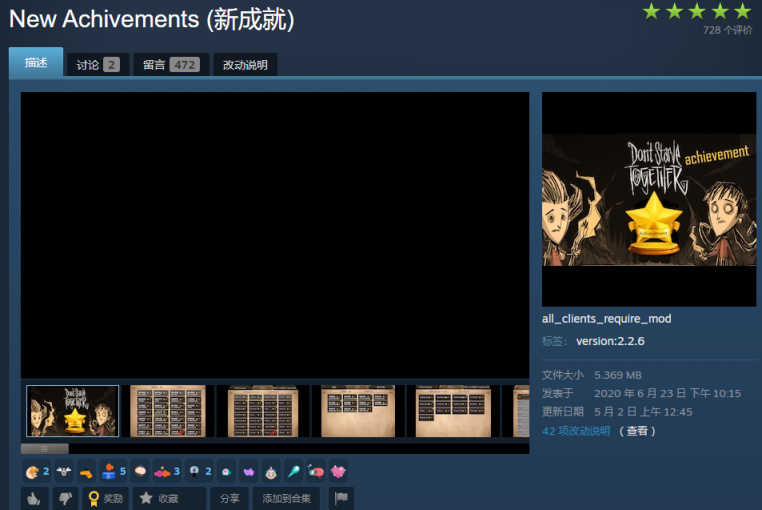
Task: Click the clown face award icon
Action: (271, 472)
